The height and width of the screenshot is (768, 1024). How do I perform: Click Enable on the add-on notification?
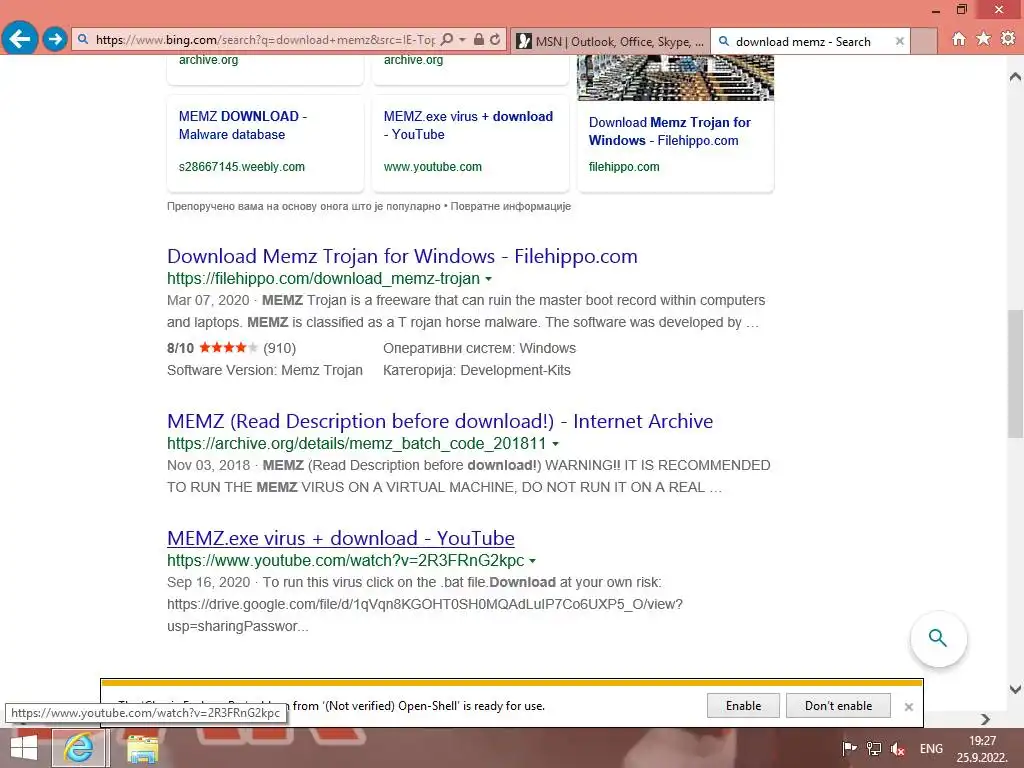743,705
